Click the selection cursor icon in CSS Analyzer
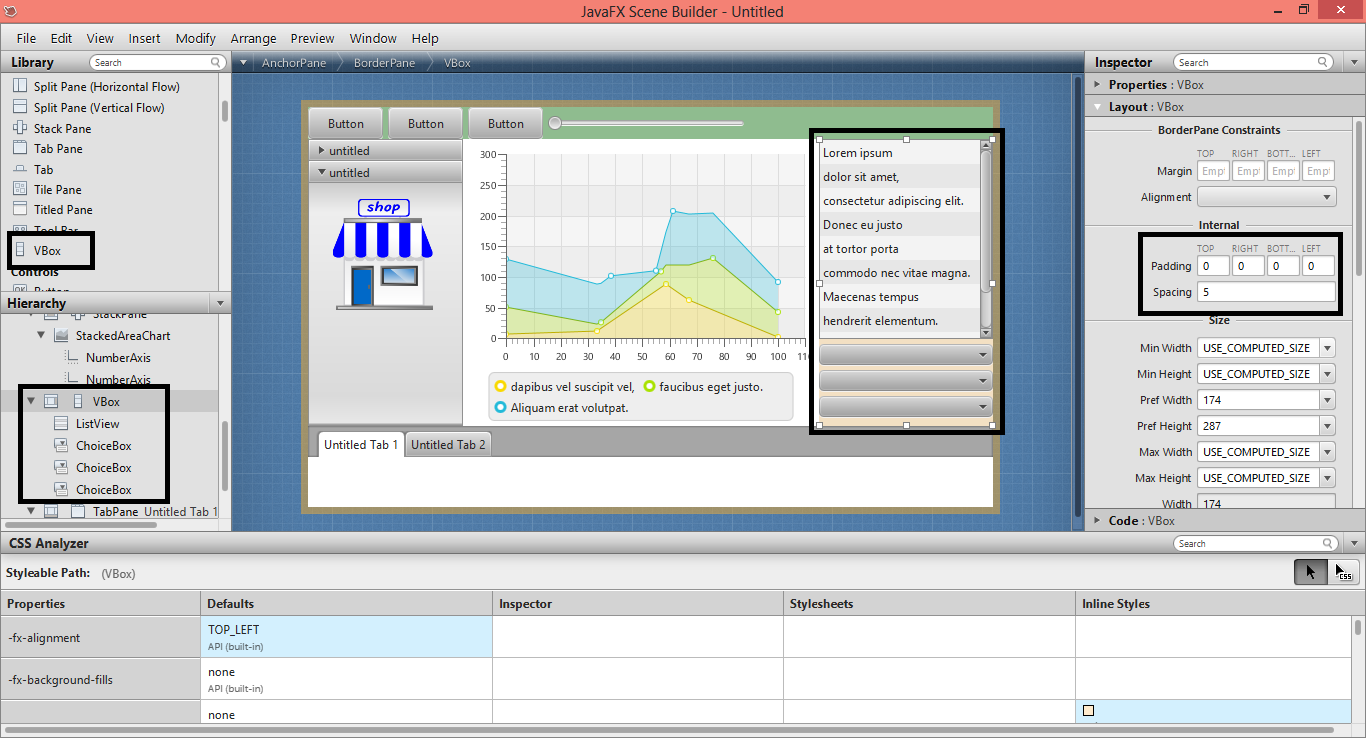Viewport: 1366px width, 738px height. [x=1310, y=571]
